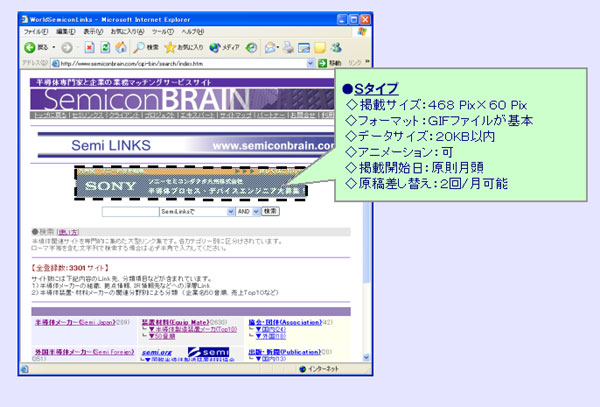Screen dimensions: 600x407
Task: Open the Back button history dropdown
Action: [54, 47]
